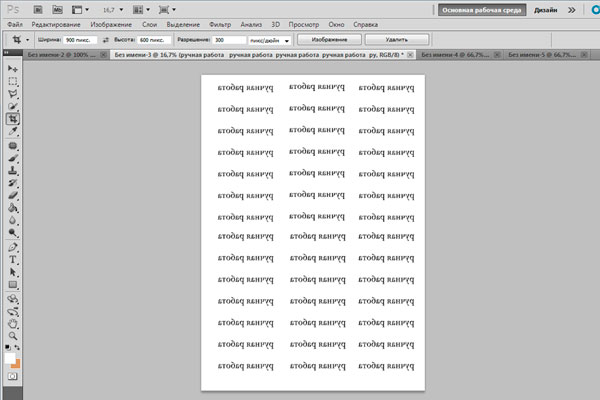Screen dimensions: 600x400
Task: Open the Изображение menu
Action: pos(111,24)
